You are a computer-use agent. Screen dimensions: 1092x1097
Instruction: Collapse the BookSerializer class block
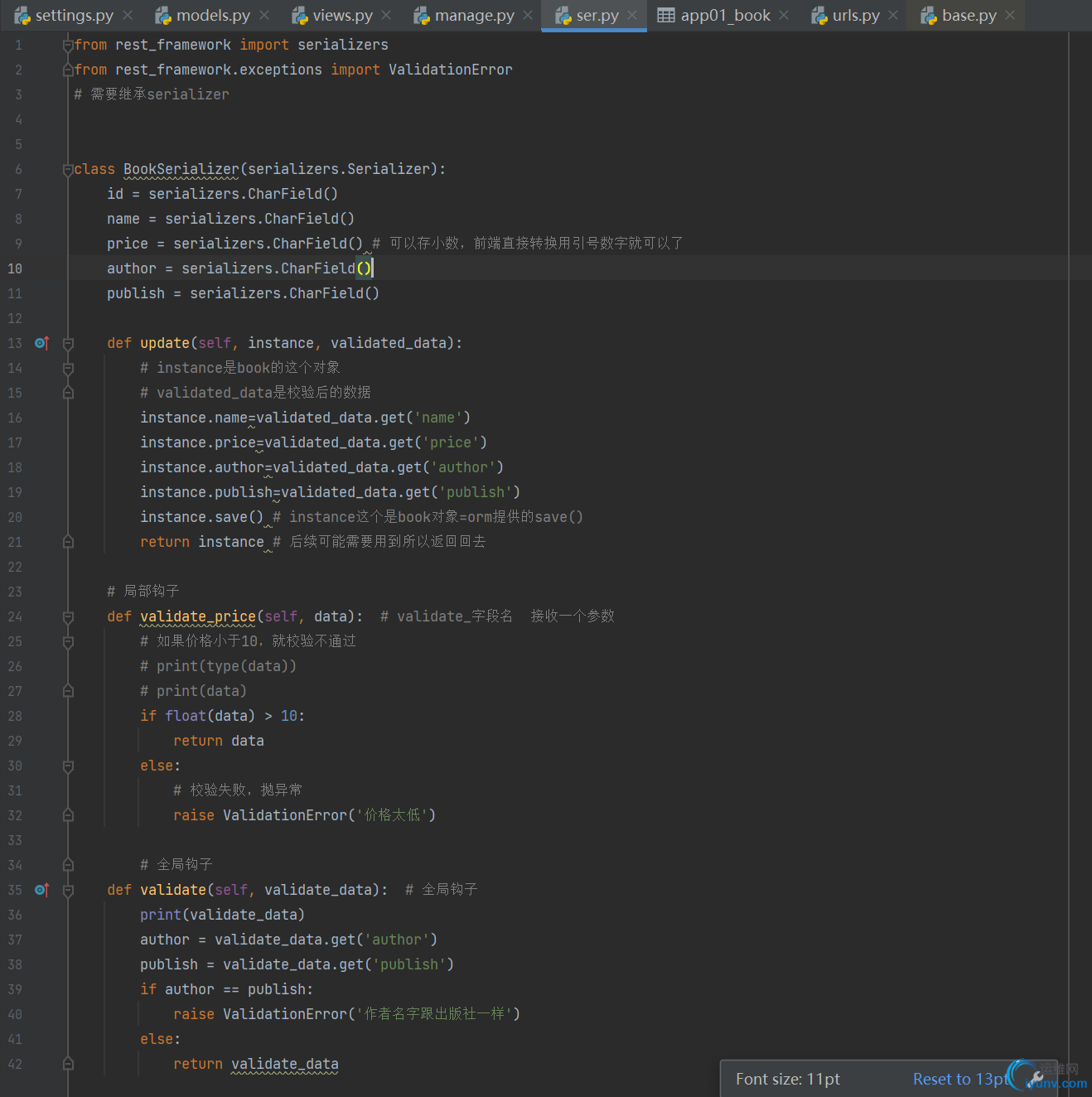click(68, 170)
